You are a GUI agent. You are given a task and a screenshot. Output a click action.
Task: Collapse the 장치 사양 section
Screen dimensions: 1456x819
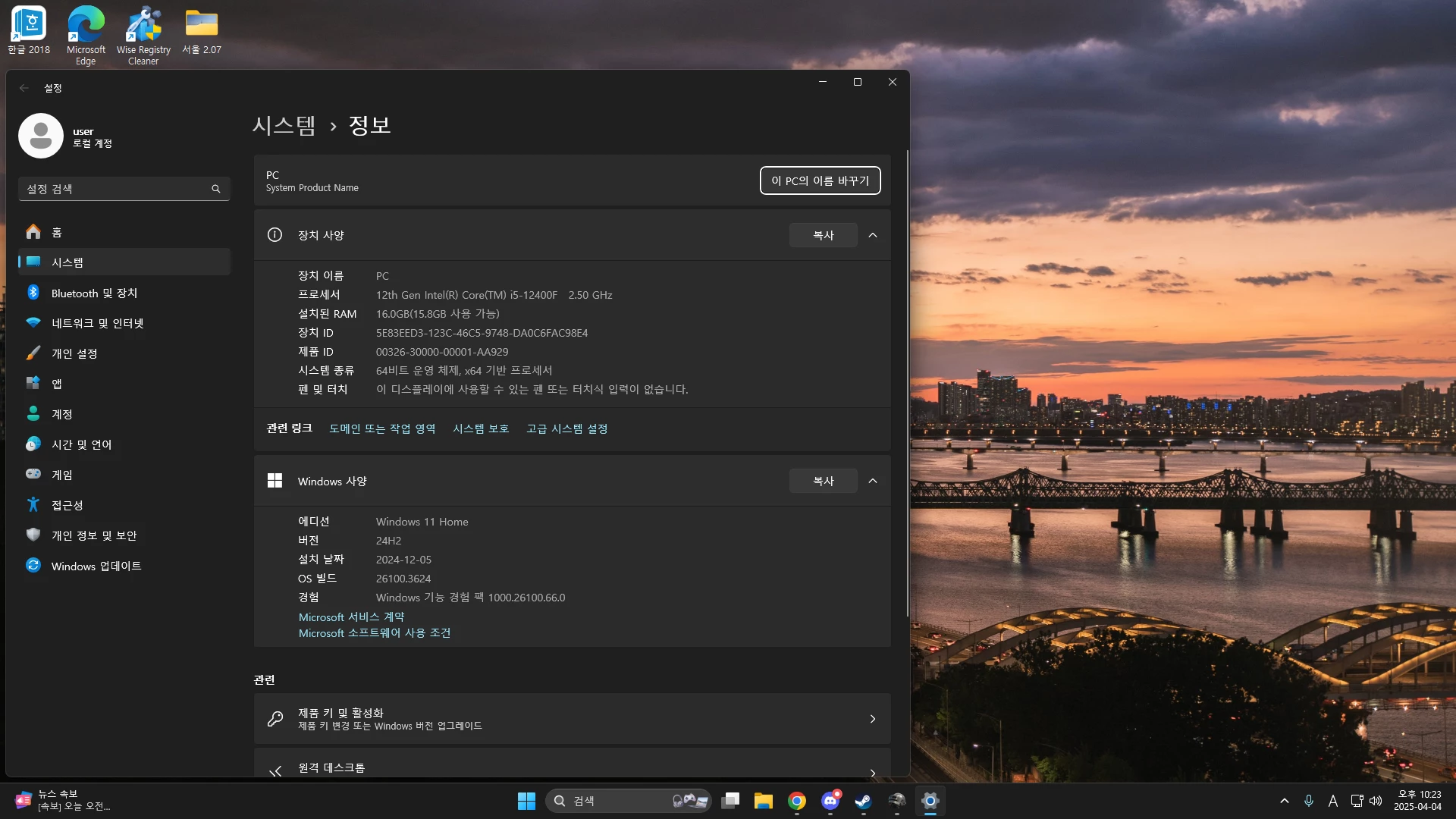[x=873, y=235]
